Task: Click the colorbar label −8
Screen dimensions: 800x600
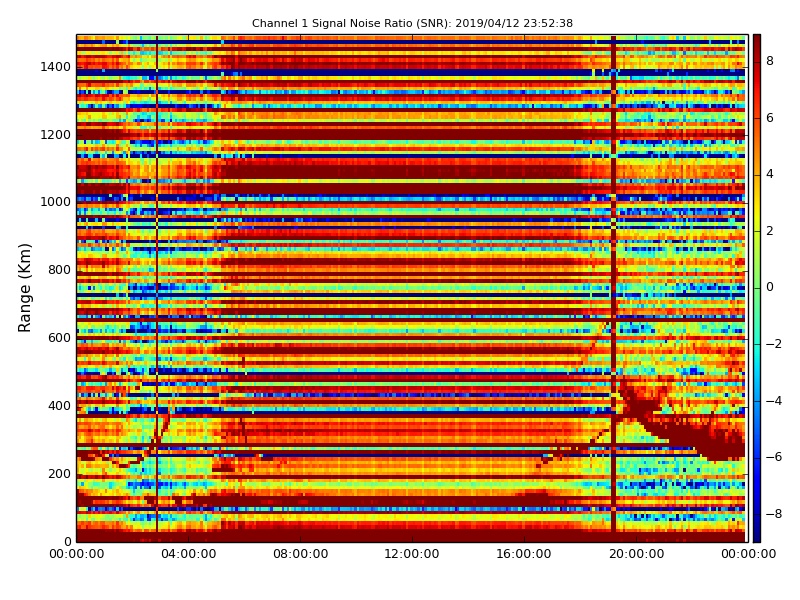Action: (x=773, y=514)
